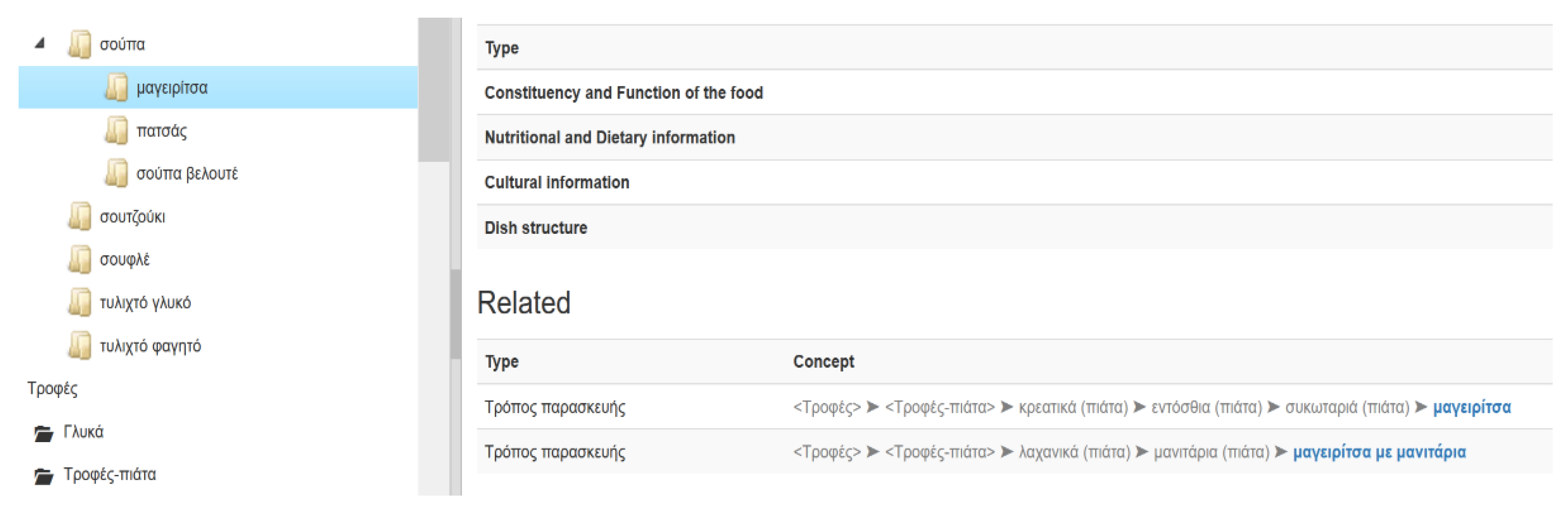Open the Cultural information section

click(x=556, y=182)
